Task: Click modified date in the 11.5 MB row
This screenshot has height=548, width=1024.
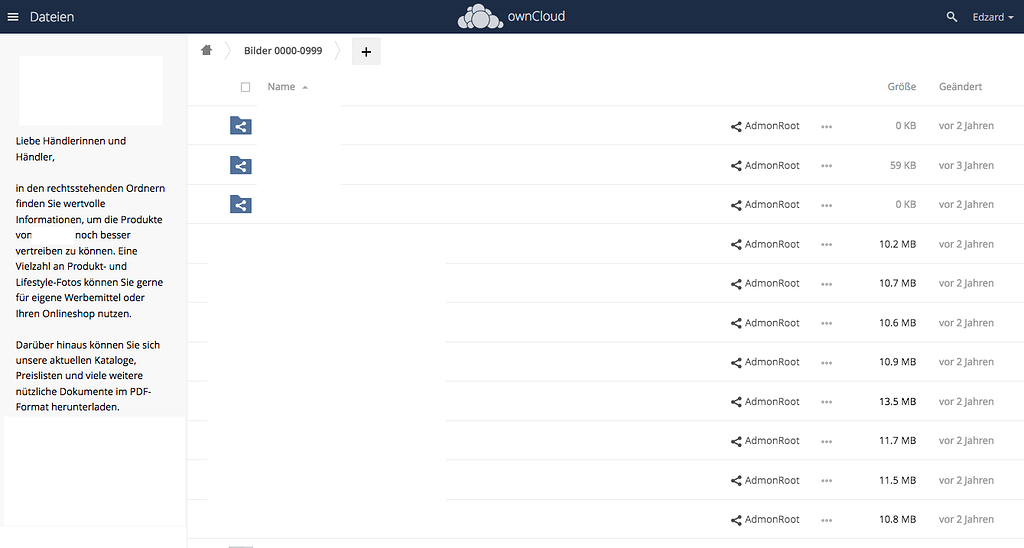Action: click(966, 480)
